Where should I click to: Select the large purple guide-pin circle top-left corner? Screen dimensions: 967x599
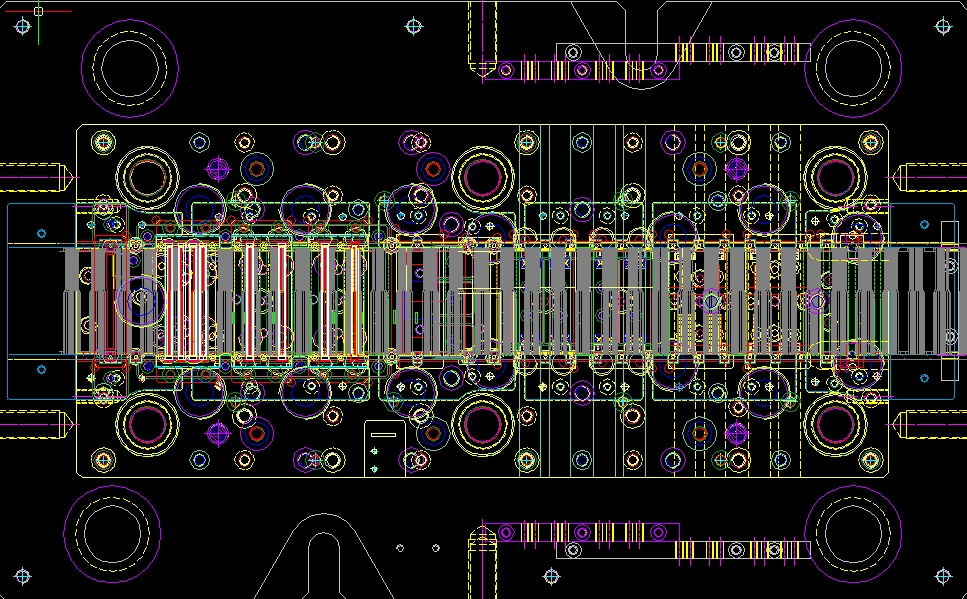pyautogui.click(x=130, y=70)
